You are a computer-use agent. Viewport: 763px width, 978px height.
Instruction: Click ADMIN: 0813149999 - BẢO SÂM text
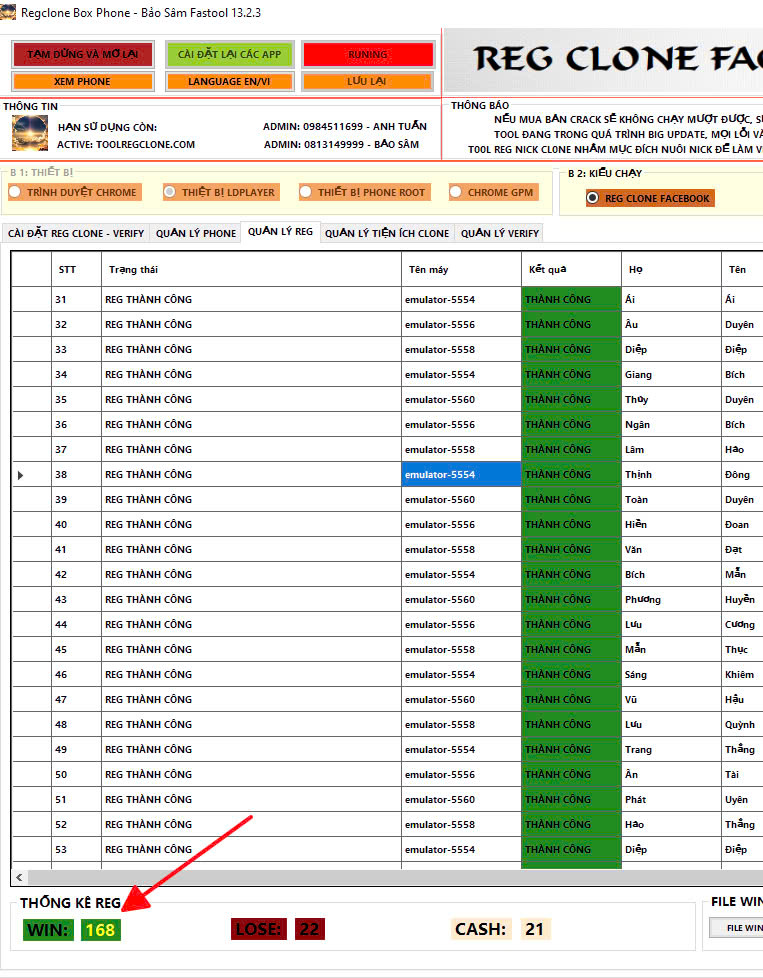coord(341,144)
